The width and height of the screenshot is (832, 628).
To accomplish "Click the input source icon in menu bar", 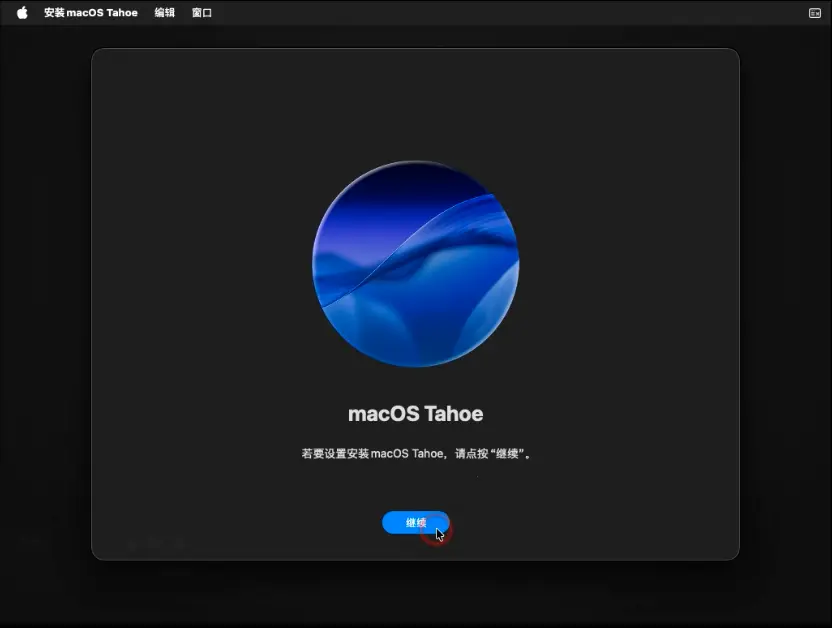I will [814, 13].
